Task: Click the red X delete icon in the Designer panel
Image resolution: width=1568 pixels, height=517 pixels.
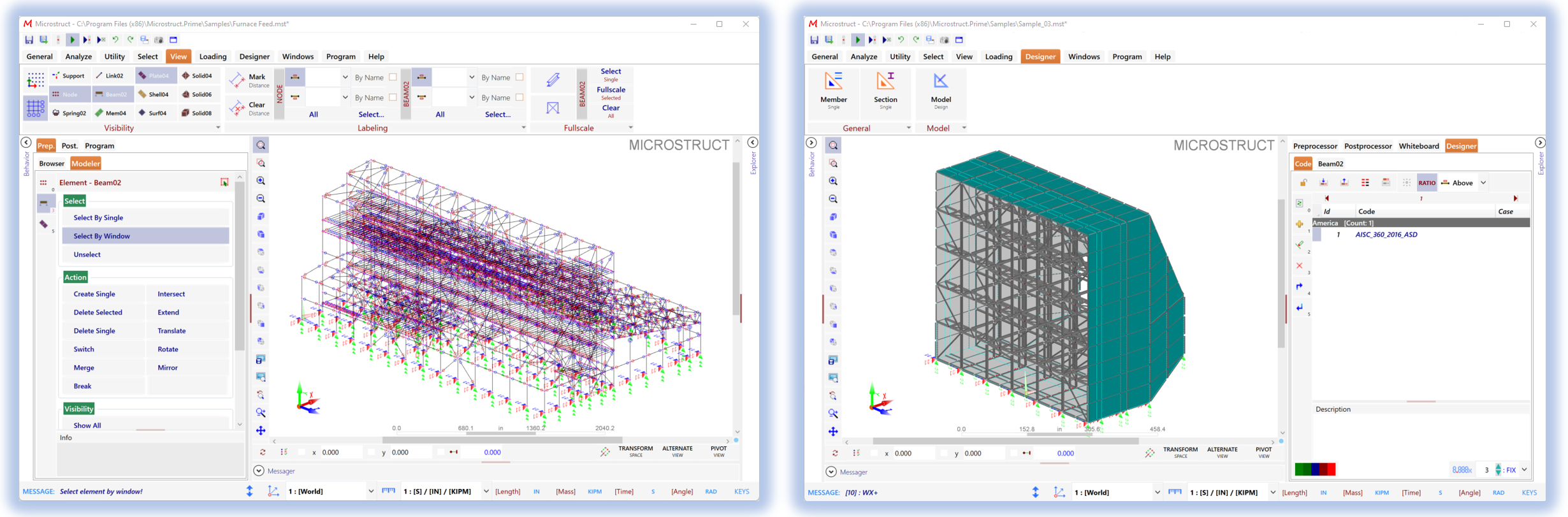Action: pos(1300,266)
